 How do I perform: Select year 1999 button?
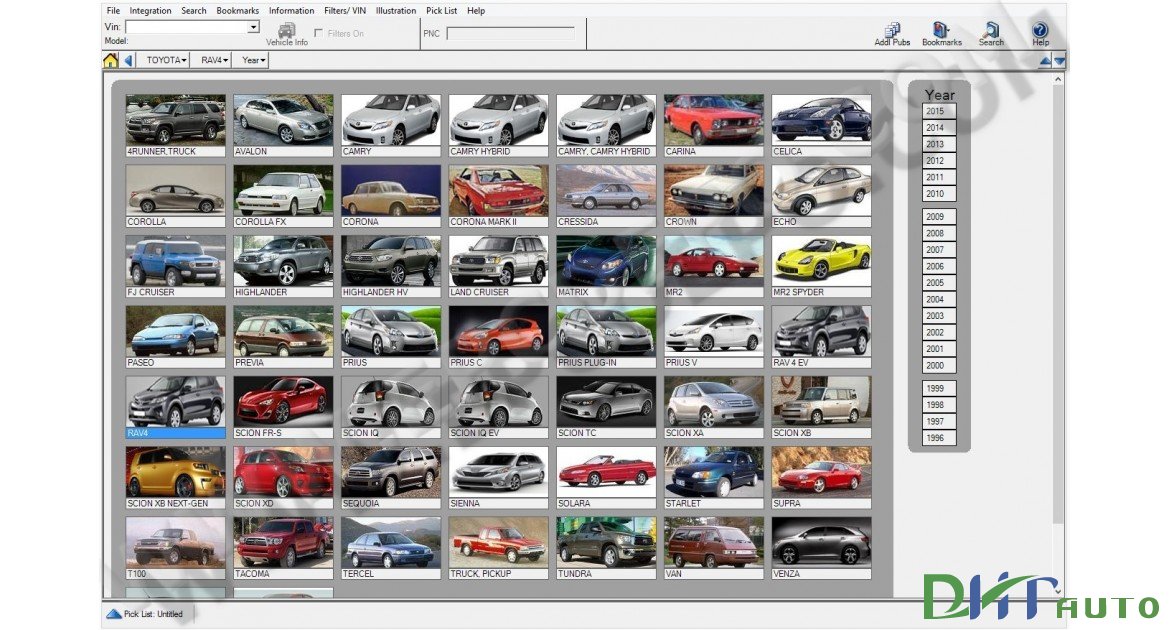939,388
